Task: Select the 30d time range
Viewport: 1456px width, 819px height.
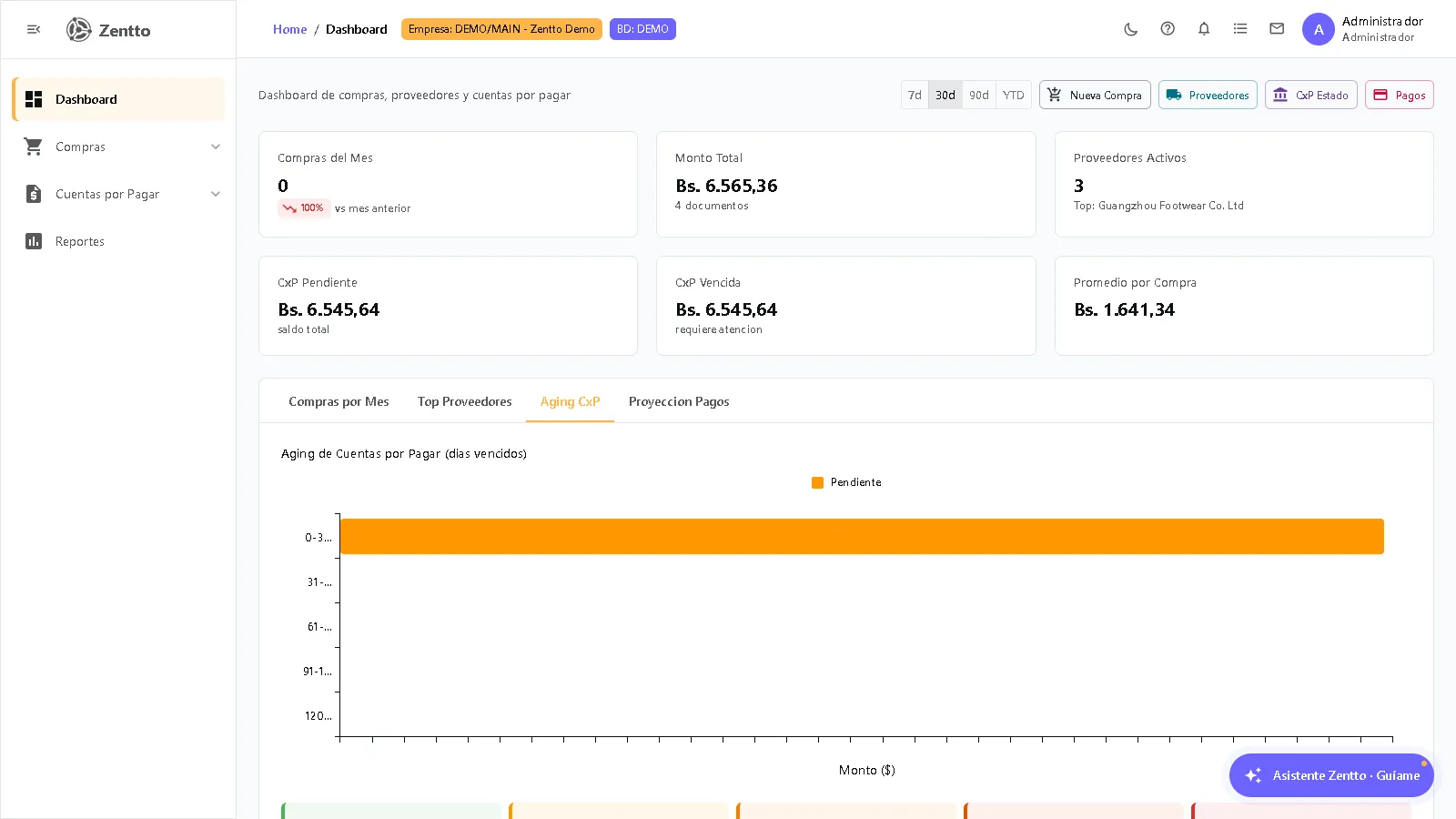Action: point(945,95)
